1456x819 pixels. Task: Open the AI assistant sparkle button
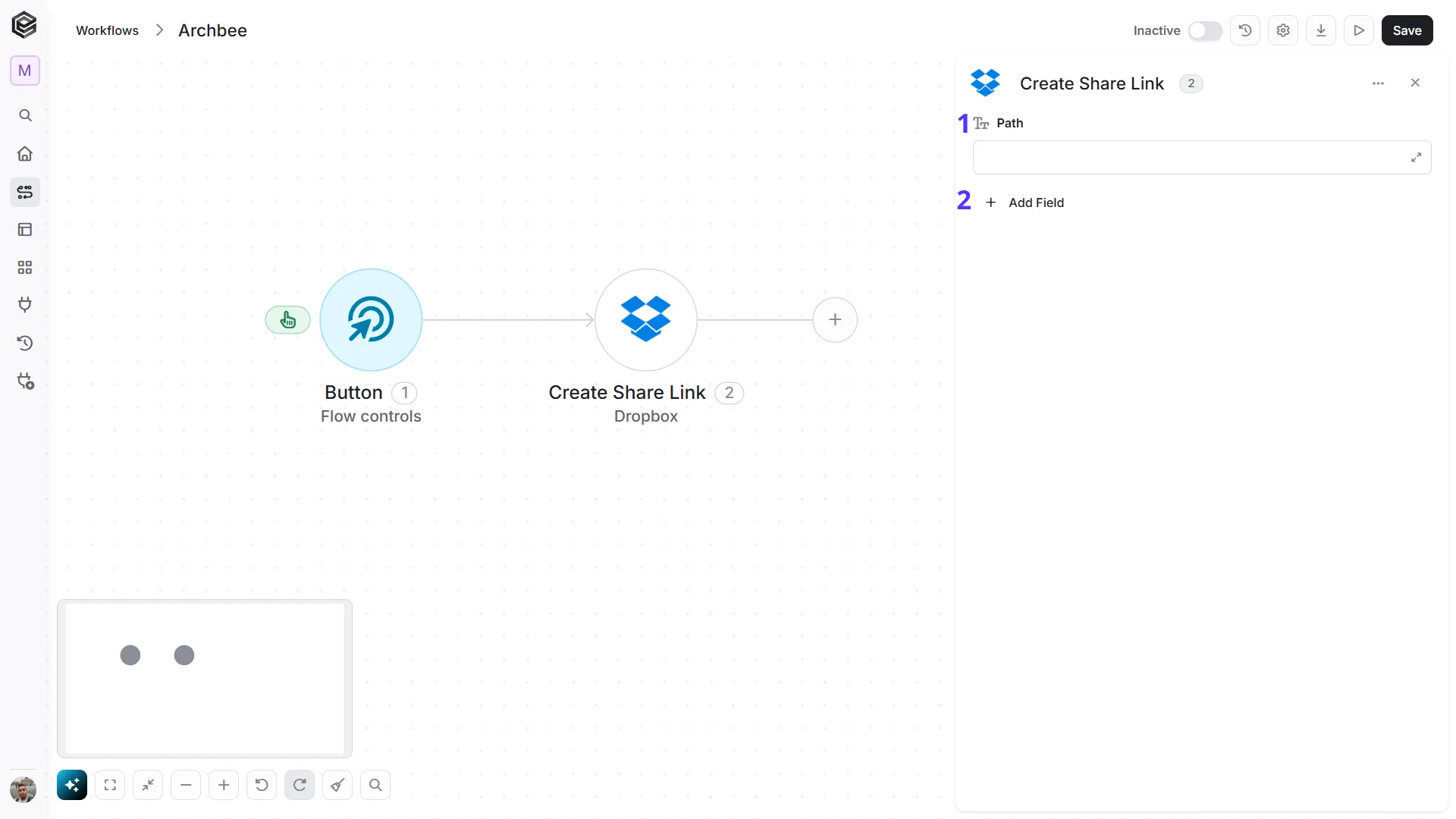72,785
